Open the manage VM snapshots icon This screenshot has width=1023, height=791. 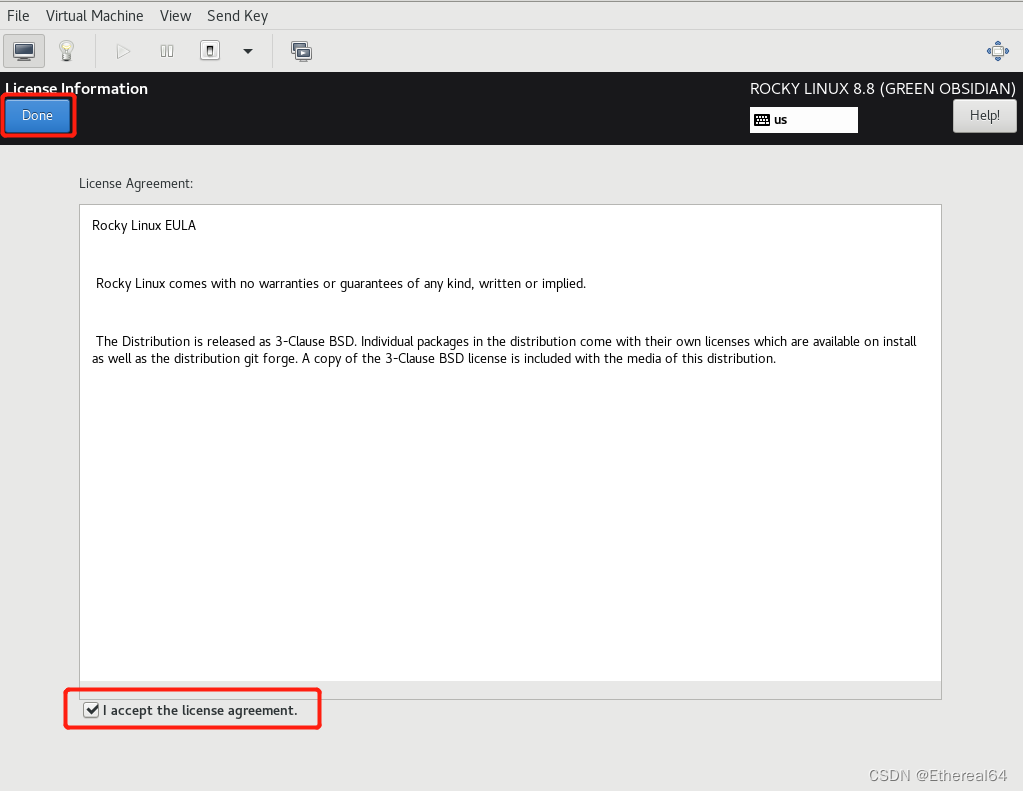point(301,51)
